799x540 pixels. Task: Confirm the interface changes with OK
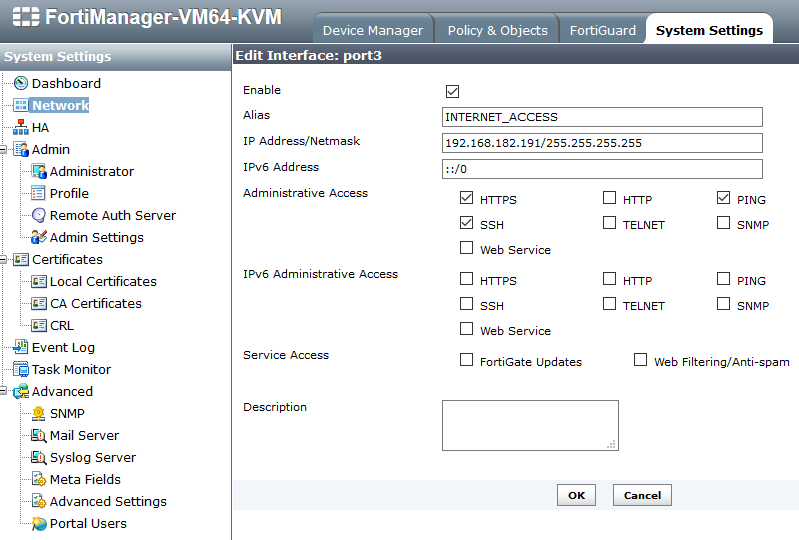[576, 495]
